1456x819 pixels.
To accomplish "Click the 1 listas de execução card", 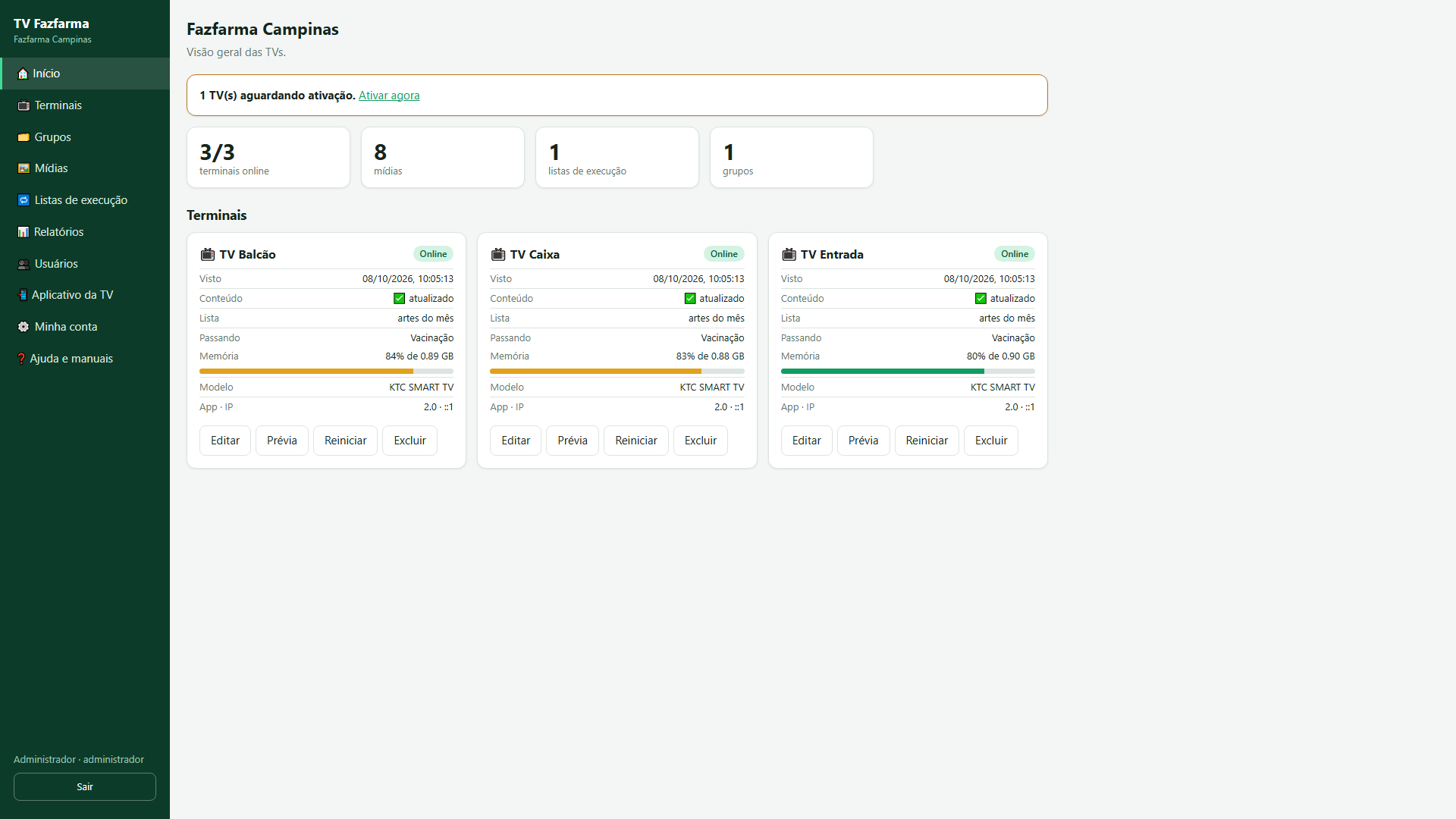I will [x=617, y=157].
